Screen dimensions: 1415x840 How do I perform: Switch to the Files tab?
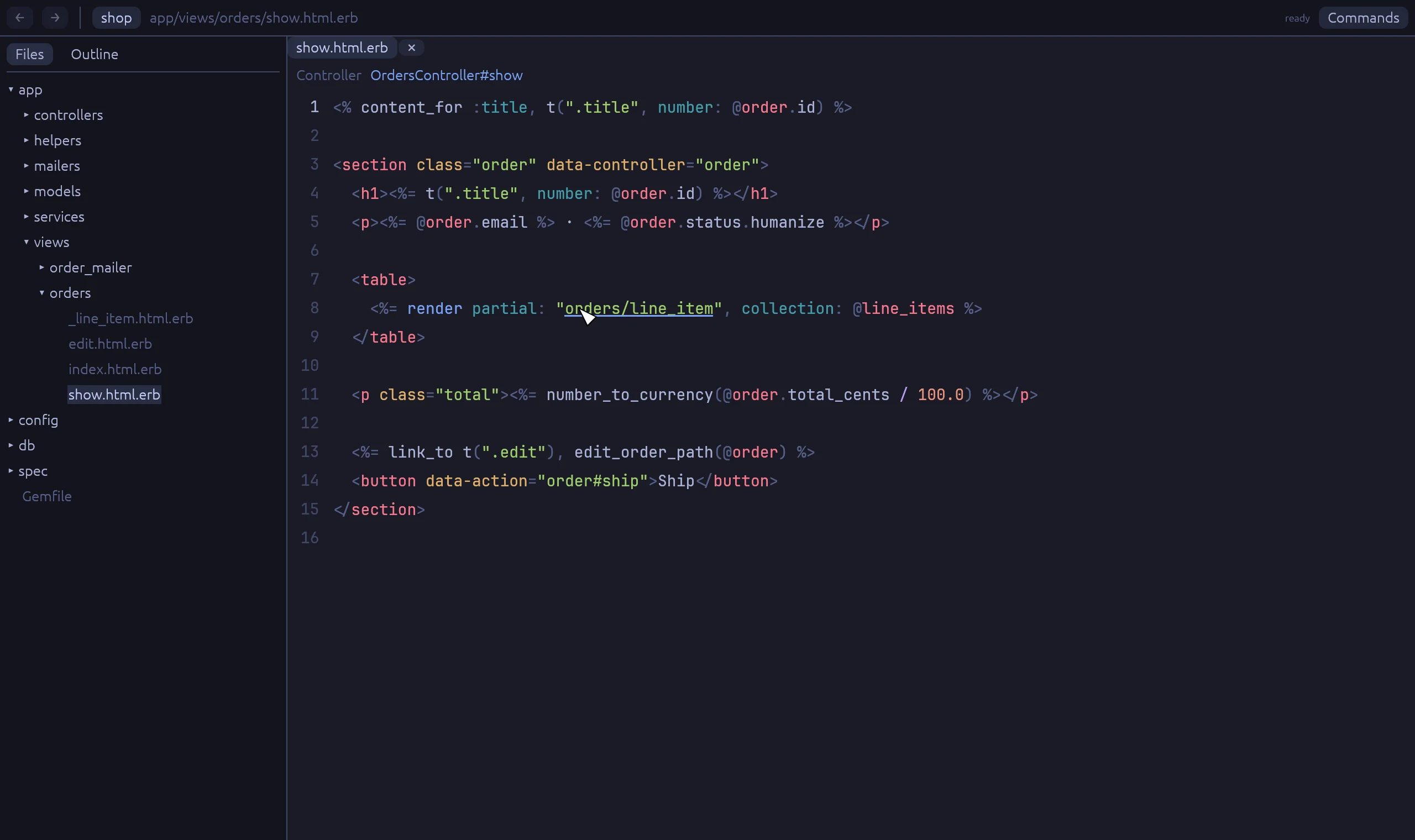click(29, 54)
